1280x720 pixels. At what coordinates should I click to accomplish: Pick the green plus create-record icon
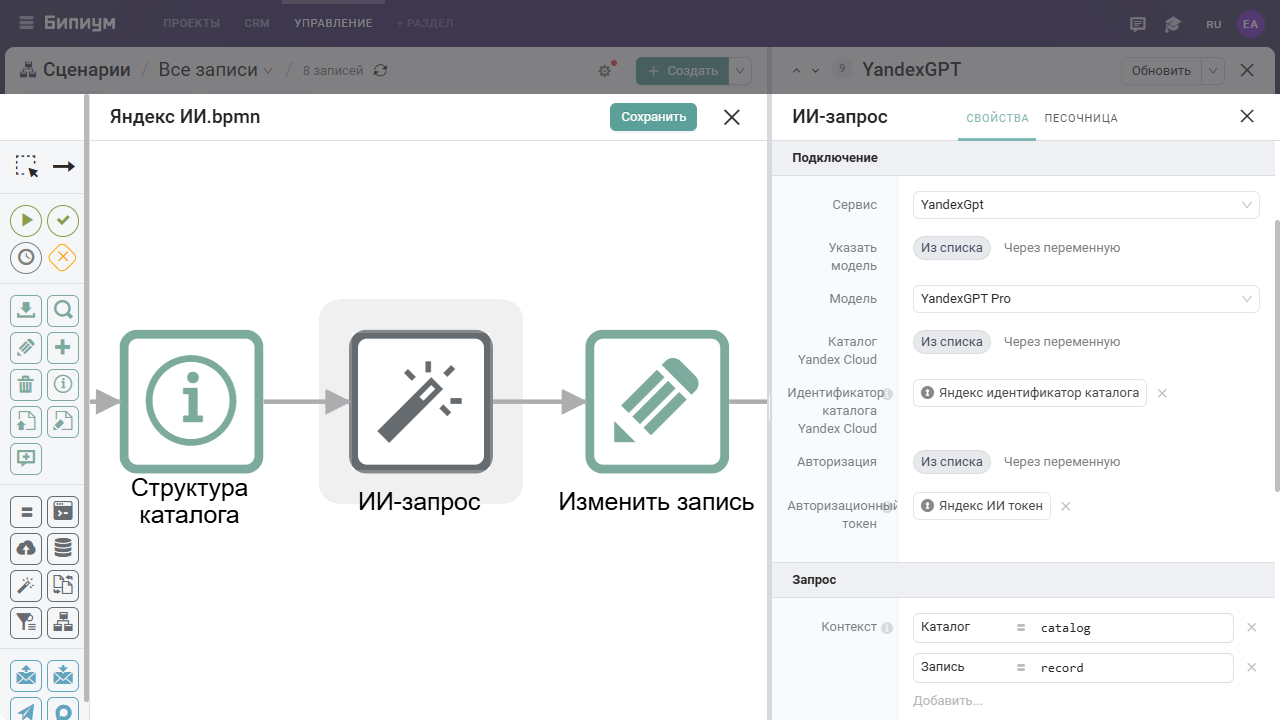click(x=63, y=347)
